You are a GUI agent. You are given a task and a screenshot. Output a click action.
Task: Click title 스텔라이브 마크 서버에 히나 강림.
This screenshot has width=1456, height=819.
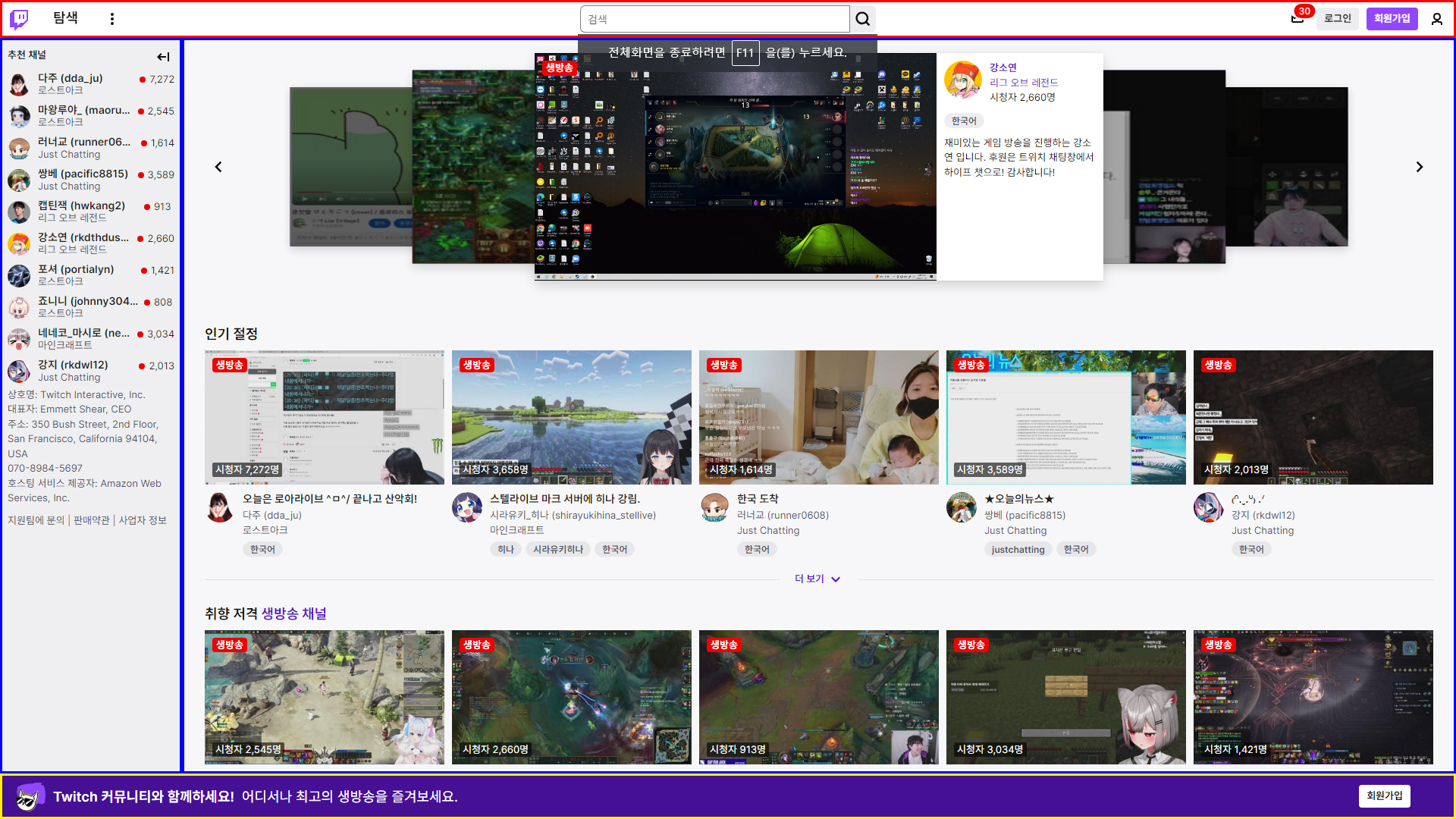click(x=565, y=498)
